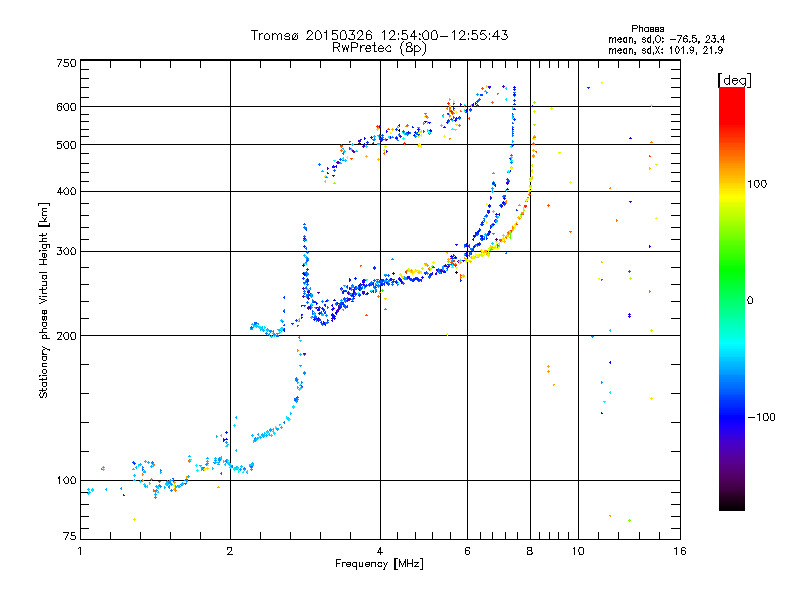The image size is (800, 600).
Task: Click colorbar tick label '100'
Action: pos(757,184)
